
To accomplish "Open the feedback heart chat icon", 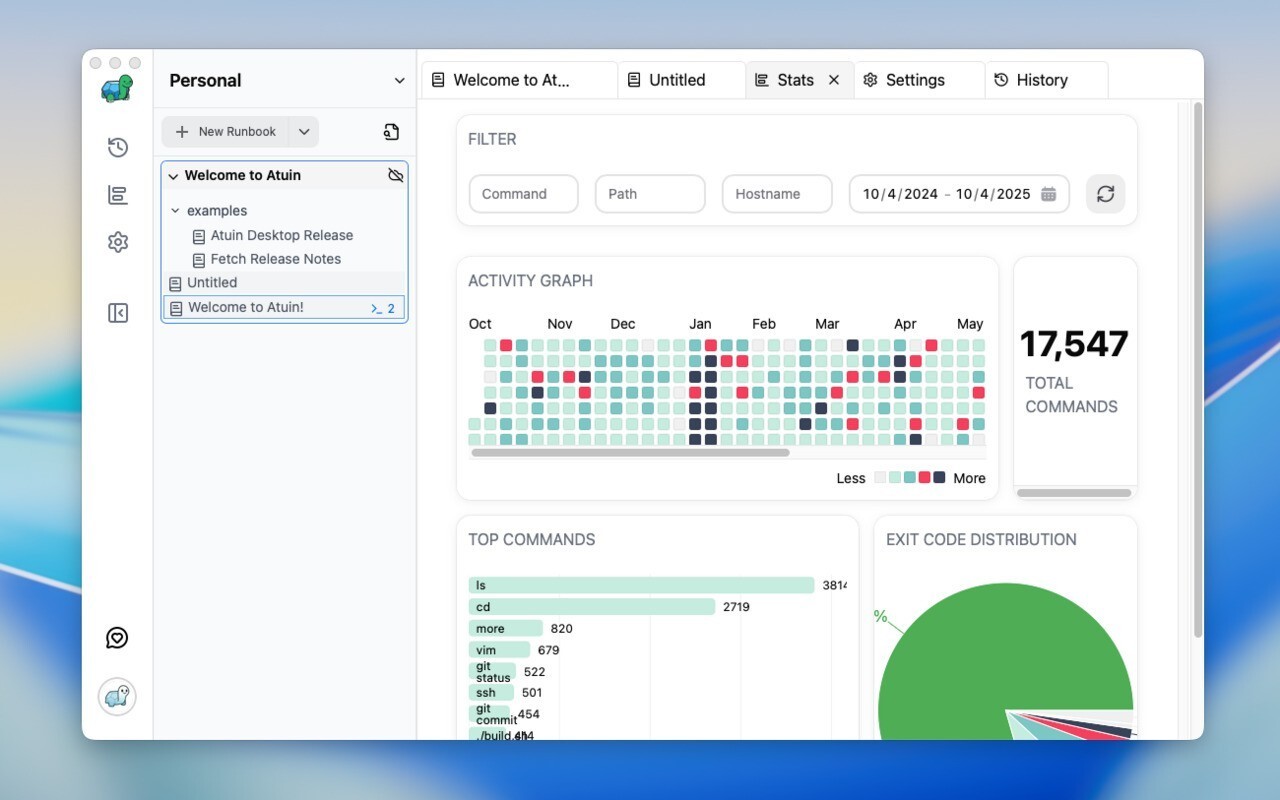I will (x=117, y=638).
